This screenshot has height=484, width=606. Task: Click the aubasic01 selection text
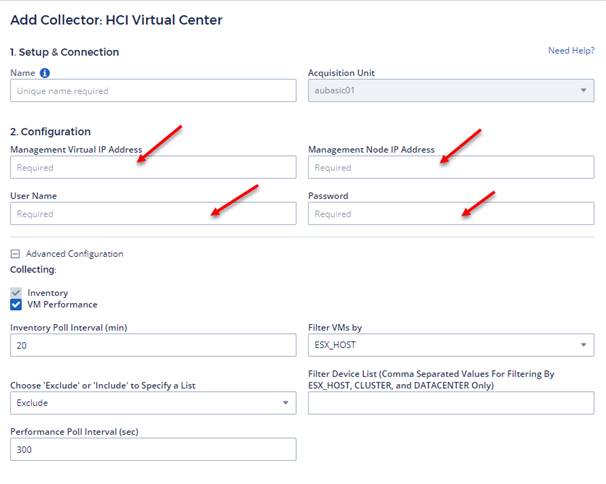click(334, 90)
